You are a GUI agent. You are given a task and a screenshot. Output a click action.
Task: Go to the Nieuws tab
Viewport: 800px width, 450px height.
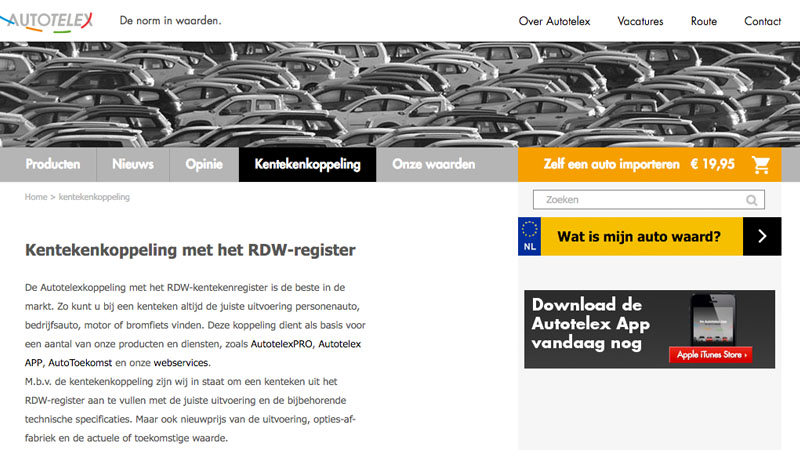[133, 164]
